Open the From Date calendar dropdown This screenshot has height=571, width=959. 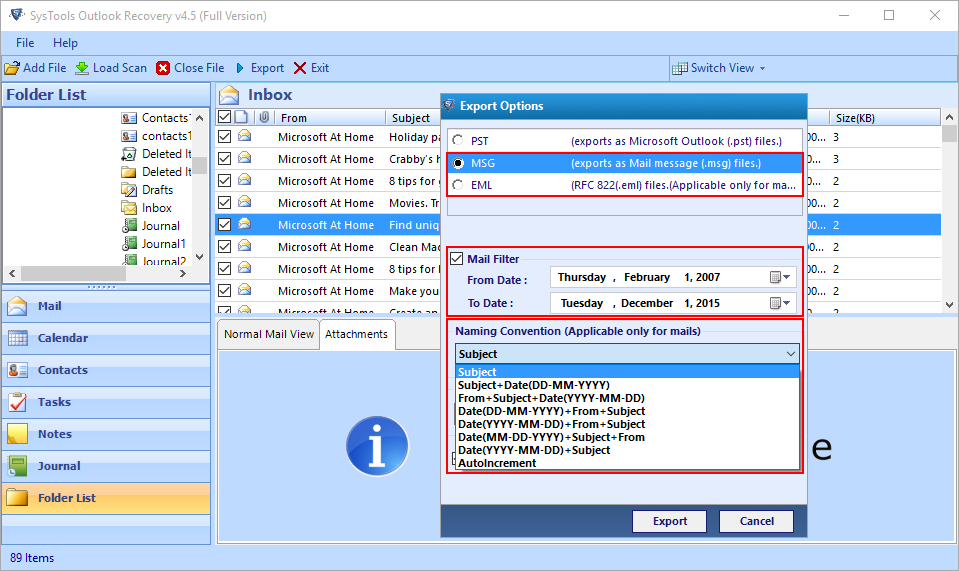(x=780, y=278)
